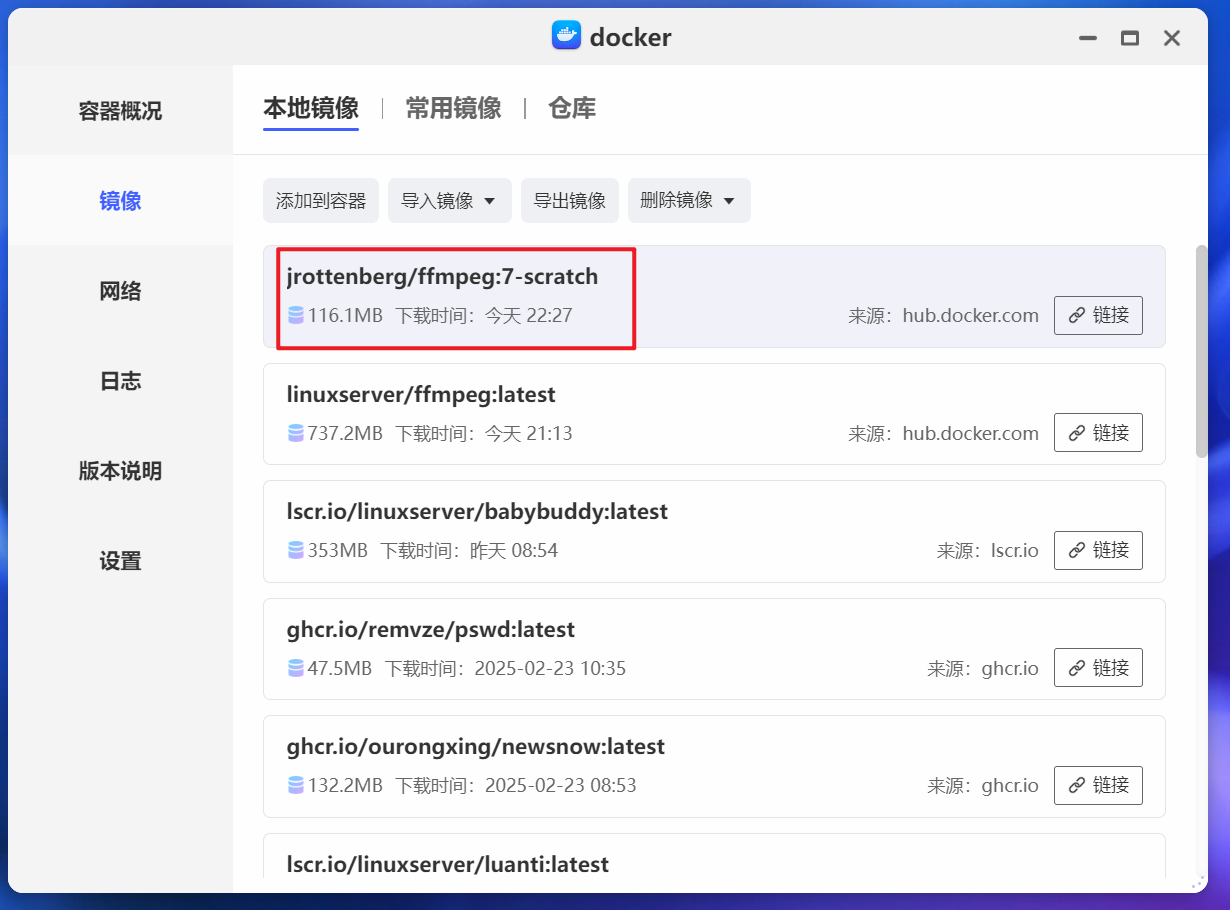Click the storage icon beside 353MB

point(295,550)
